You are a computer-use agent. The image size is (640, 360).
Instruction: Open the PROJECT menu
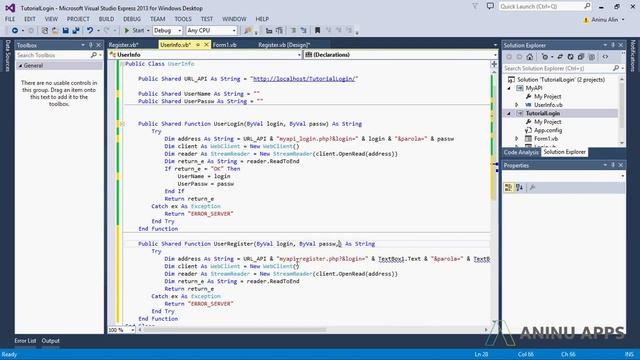(78, 19)
